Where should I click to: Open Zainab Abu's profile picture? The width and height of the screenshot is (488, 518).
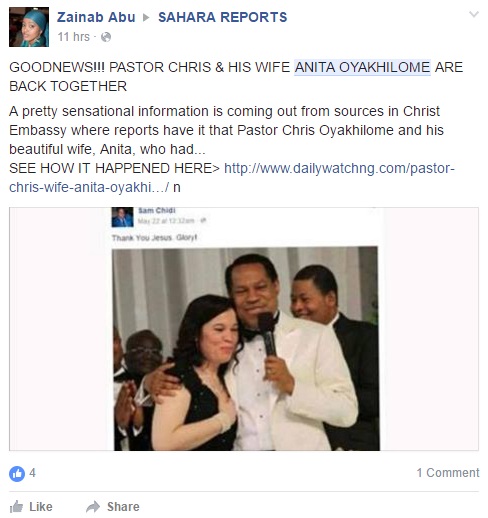tap(29, 27)
